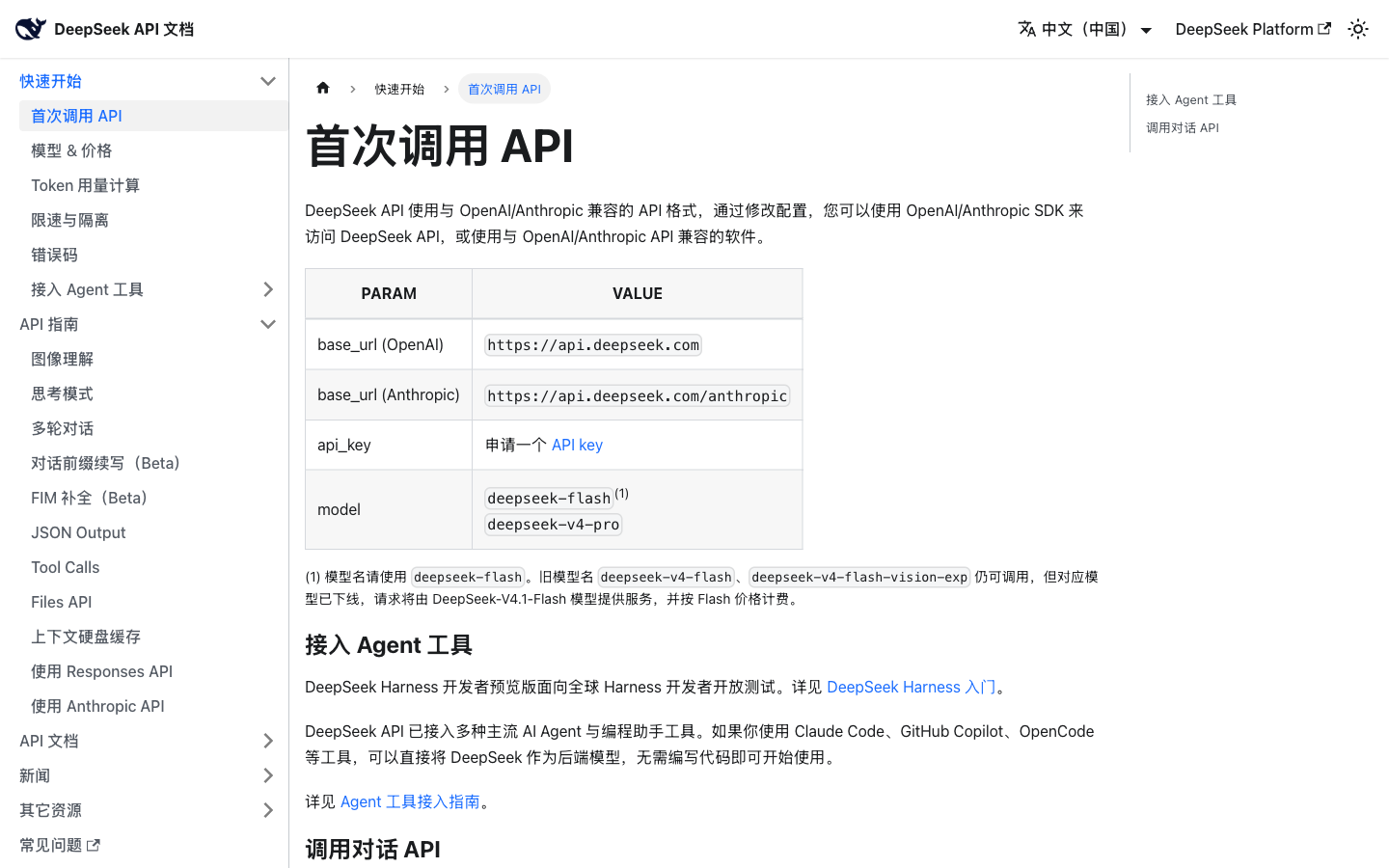
Task: Click https://api.deepseek.com/anthropic value
Action: (638, 395)
